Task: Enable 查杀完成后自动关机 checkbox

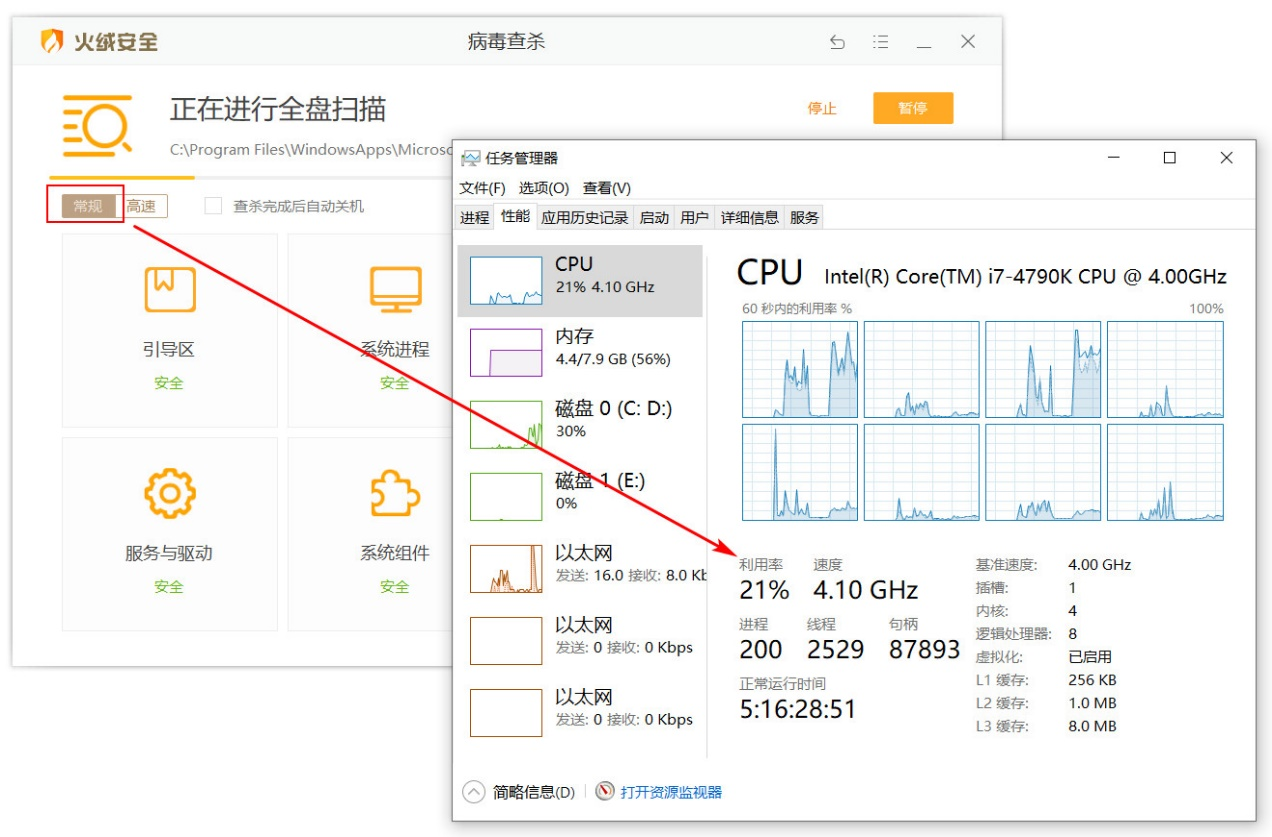Action: (x=213, y=206)
